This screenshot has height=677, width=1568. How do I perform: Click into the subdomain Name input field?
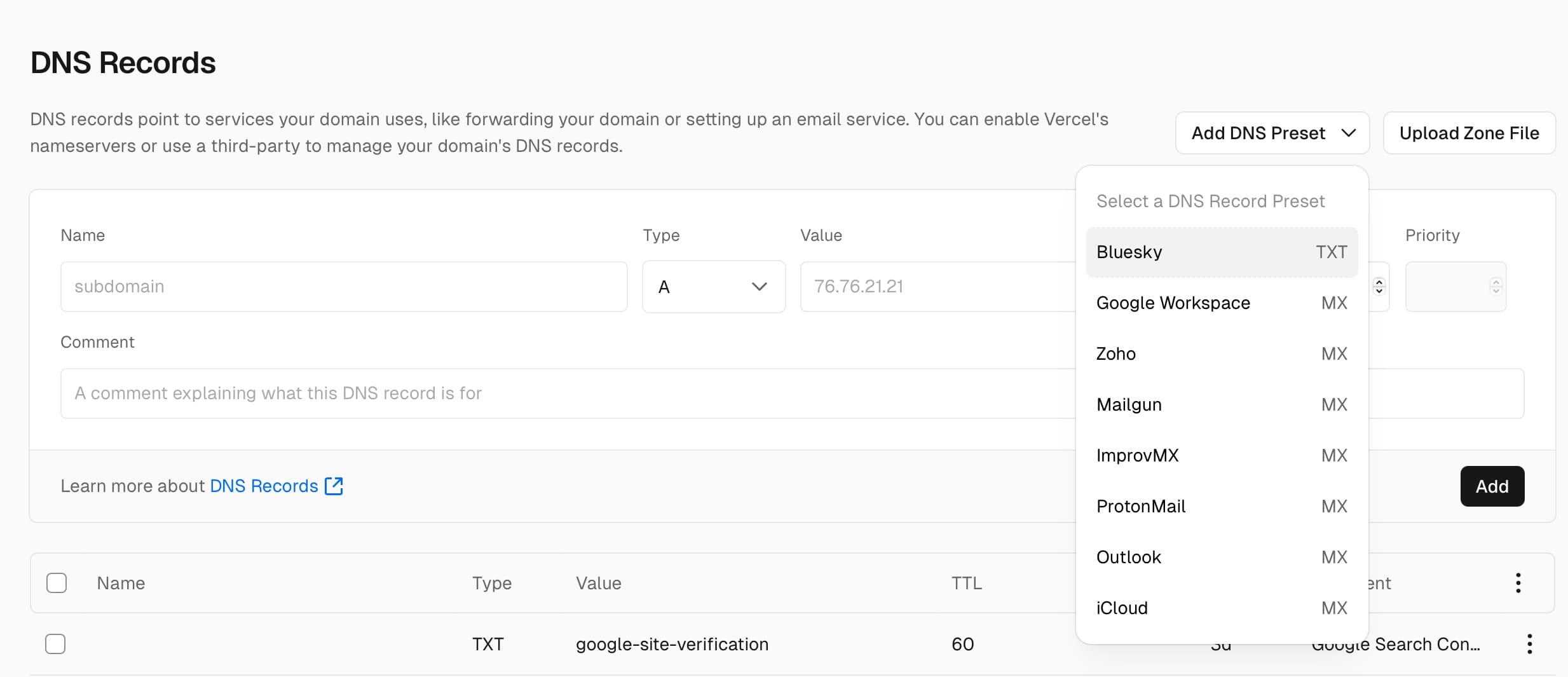[x=343, y=287]
